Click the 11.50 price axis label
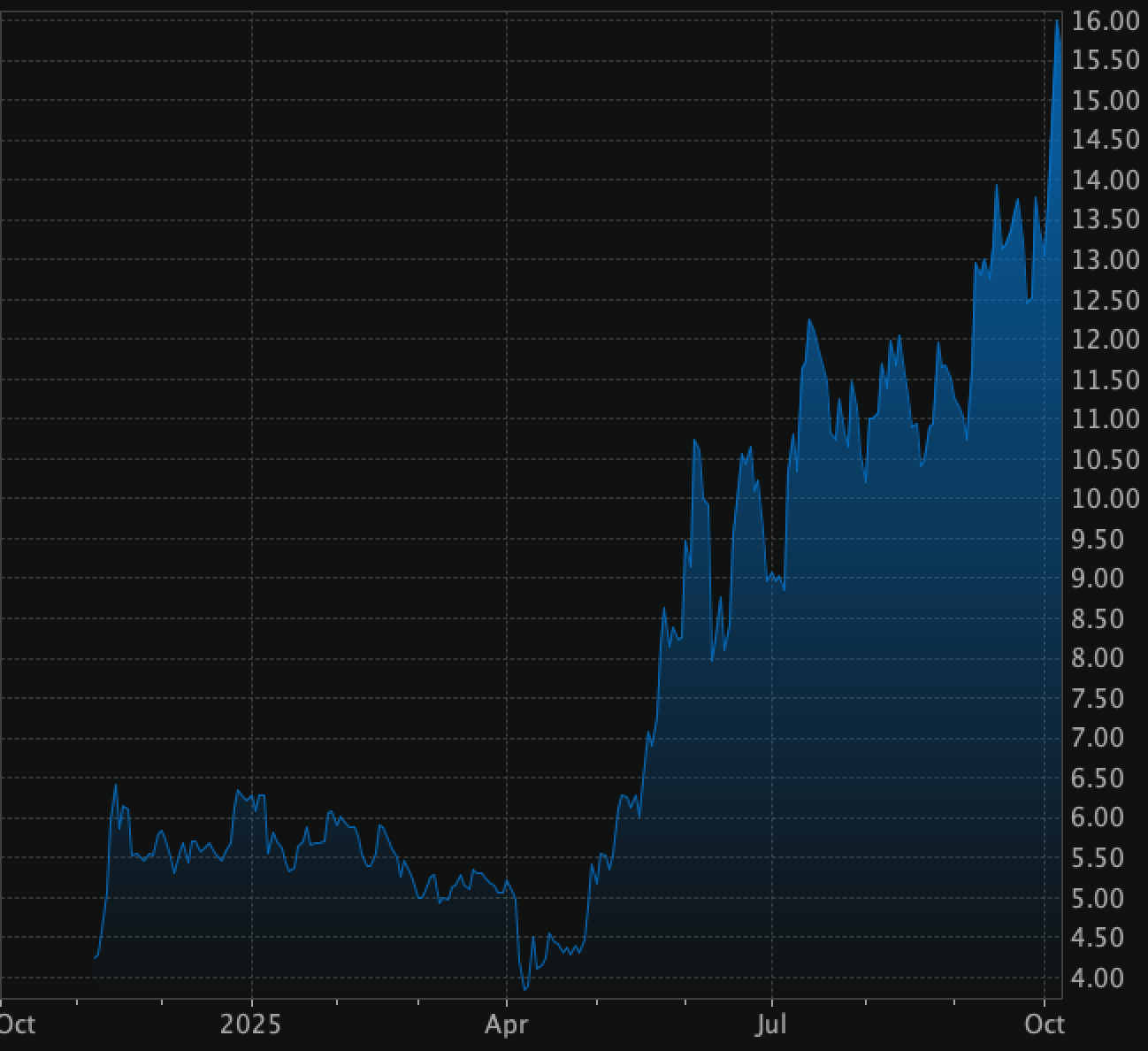The image size is (1148, 1051). [1106, 380]
